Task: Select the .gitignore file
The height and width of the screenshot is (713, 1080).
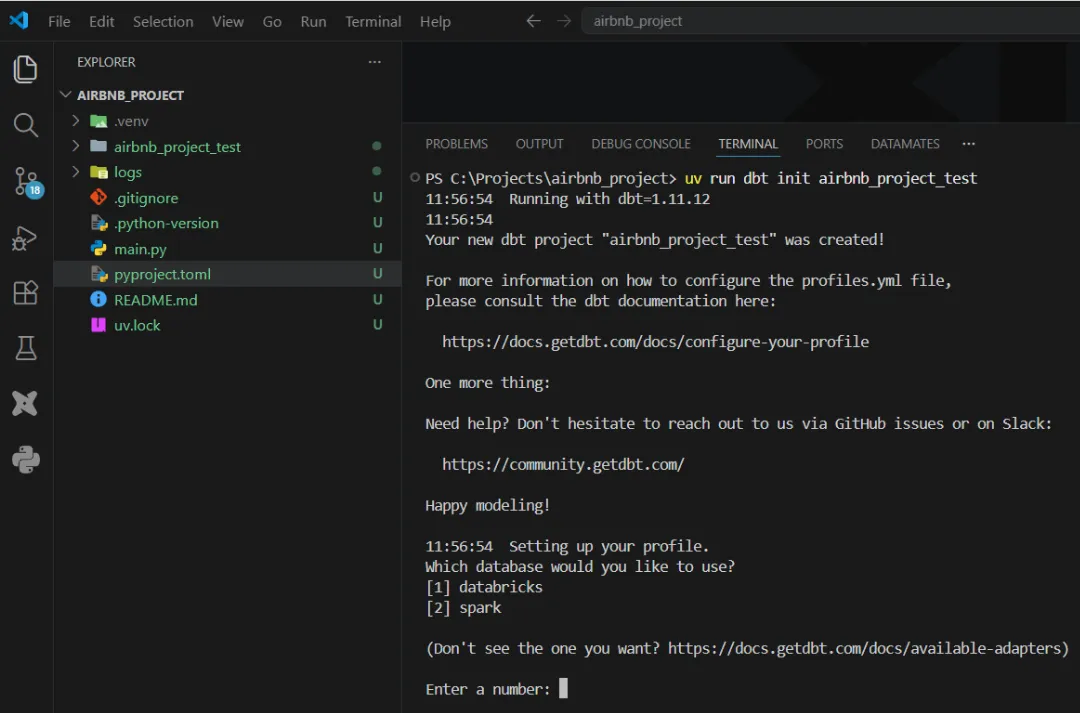Action: 227,198
